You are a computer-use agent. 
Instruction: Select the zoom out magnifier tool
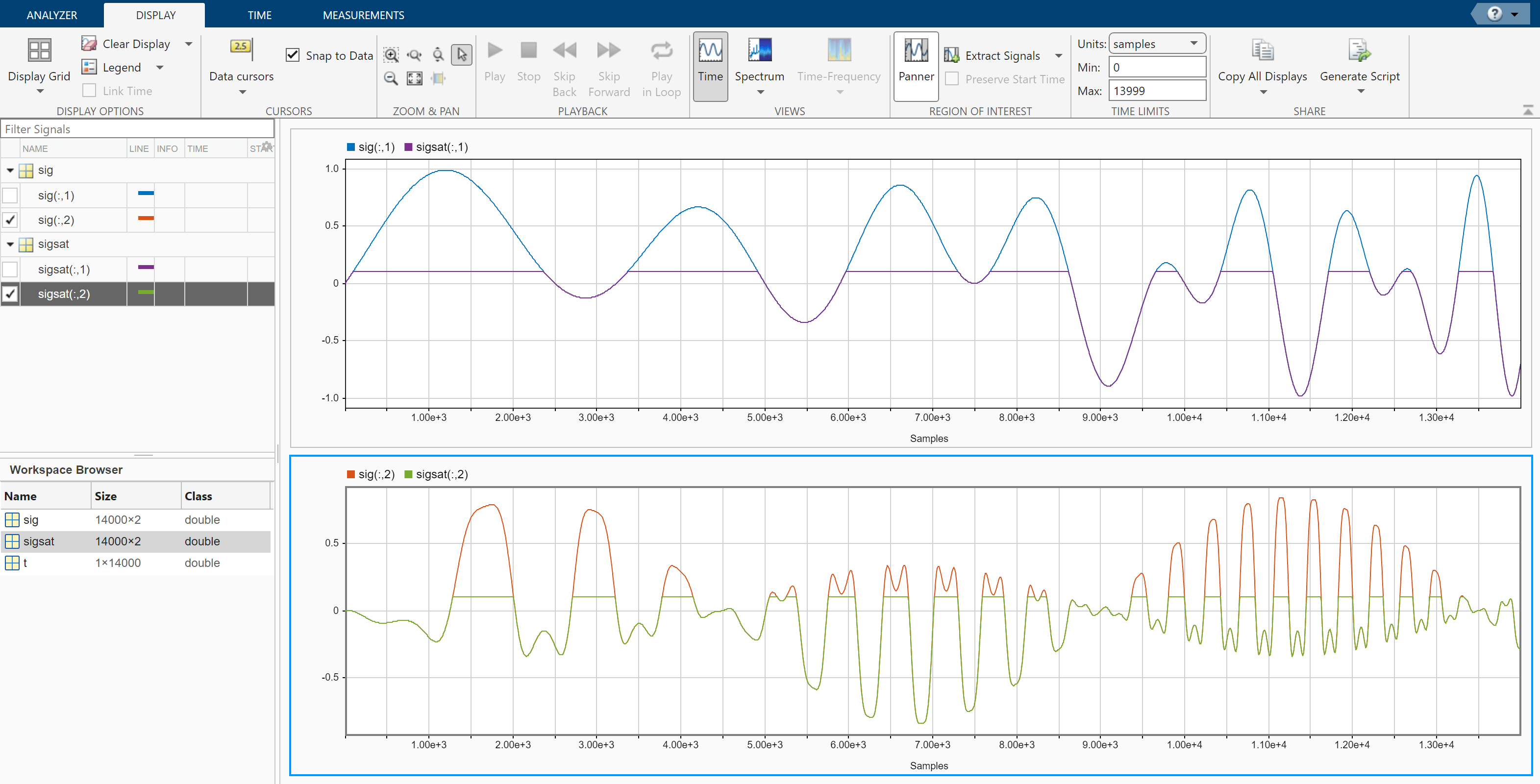point(391,78)
